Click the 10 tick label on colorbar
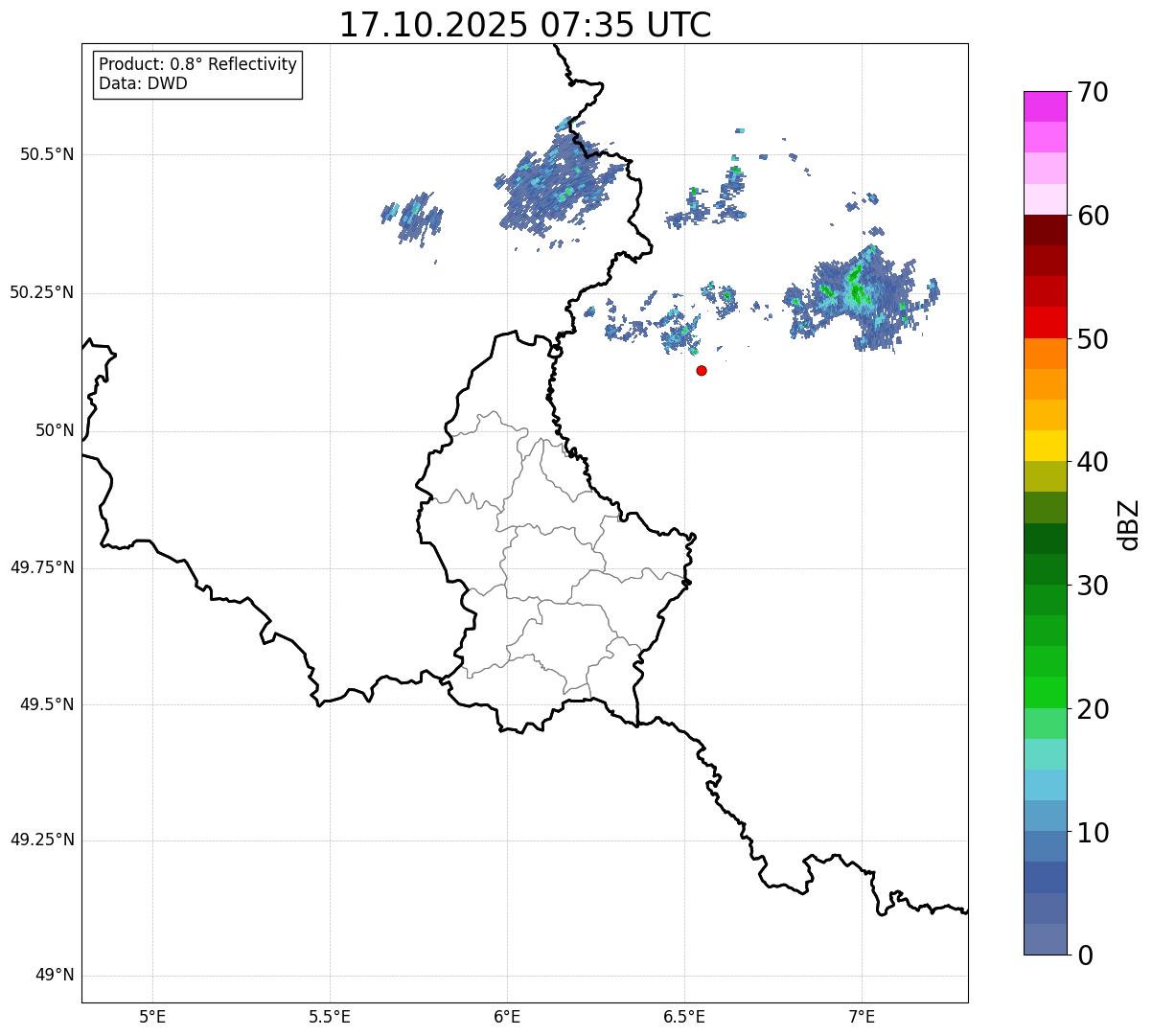Image resolution: width=1152 pixels, height=1036 pixels. tap(1093, 832)
